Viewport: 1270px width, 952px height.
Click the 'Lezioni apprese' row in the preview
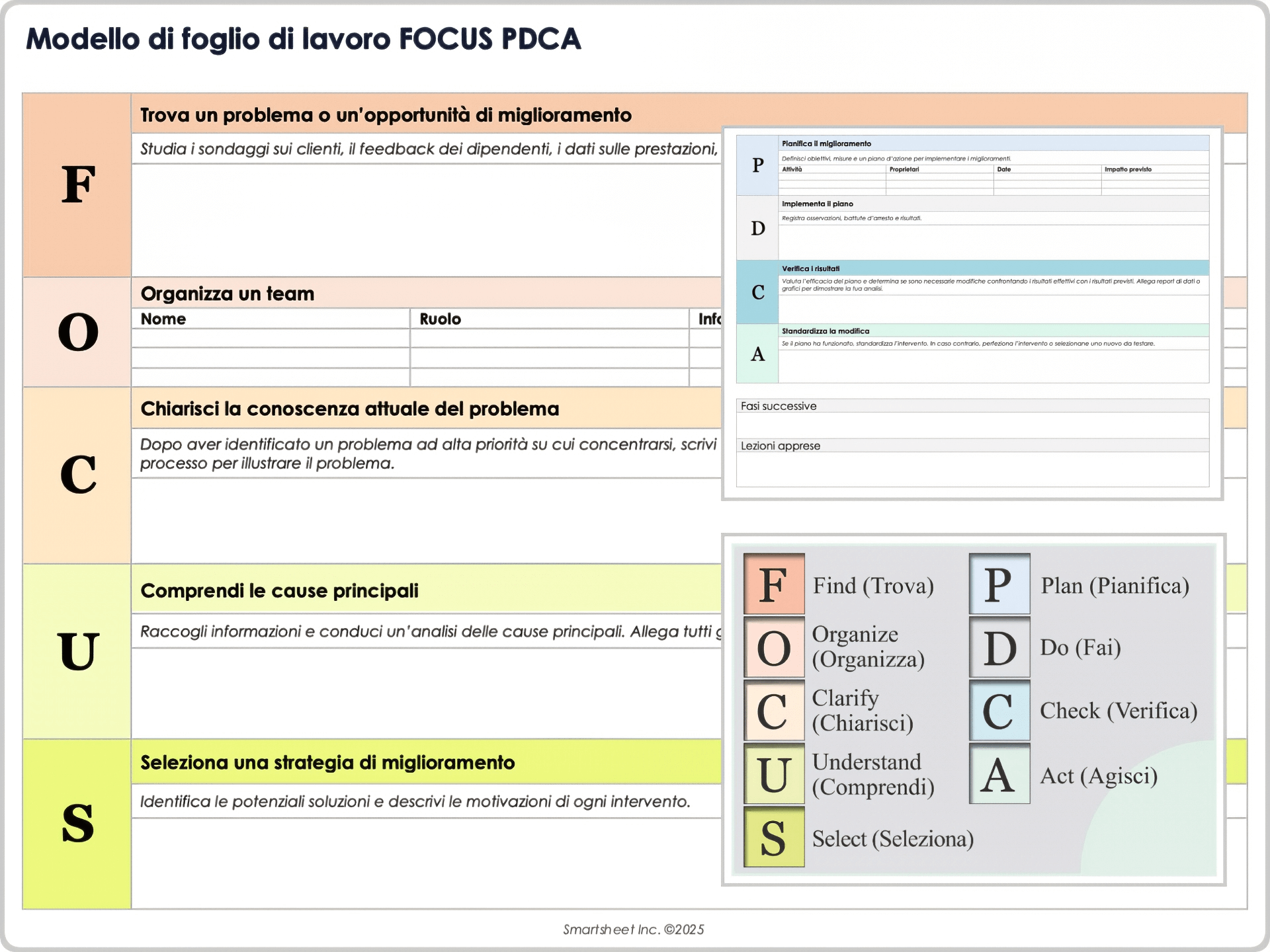pos(972,446)
